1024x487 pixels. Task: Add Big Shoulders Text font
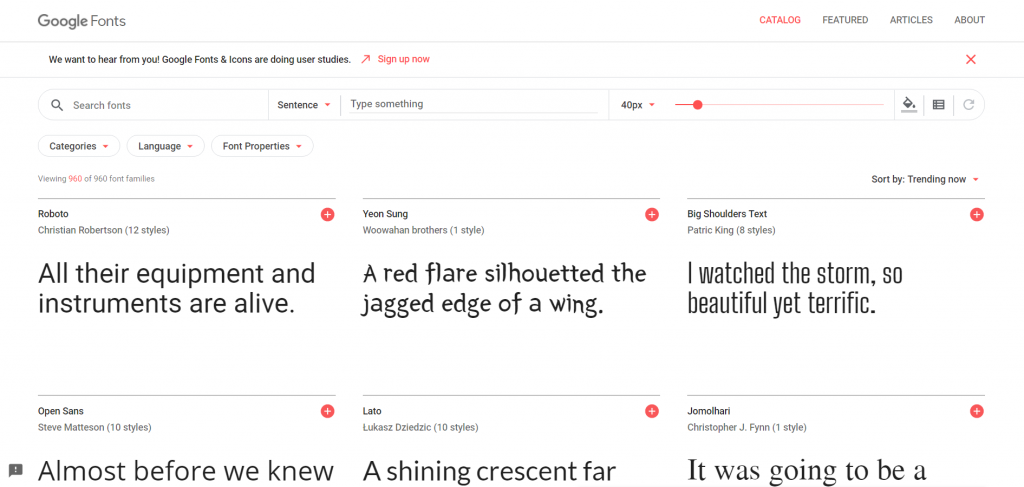[976, 215]
